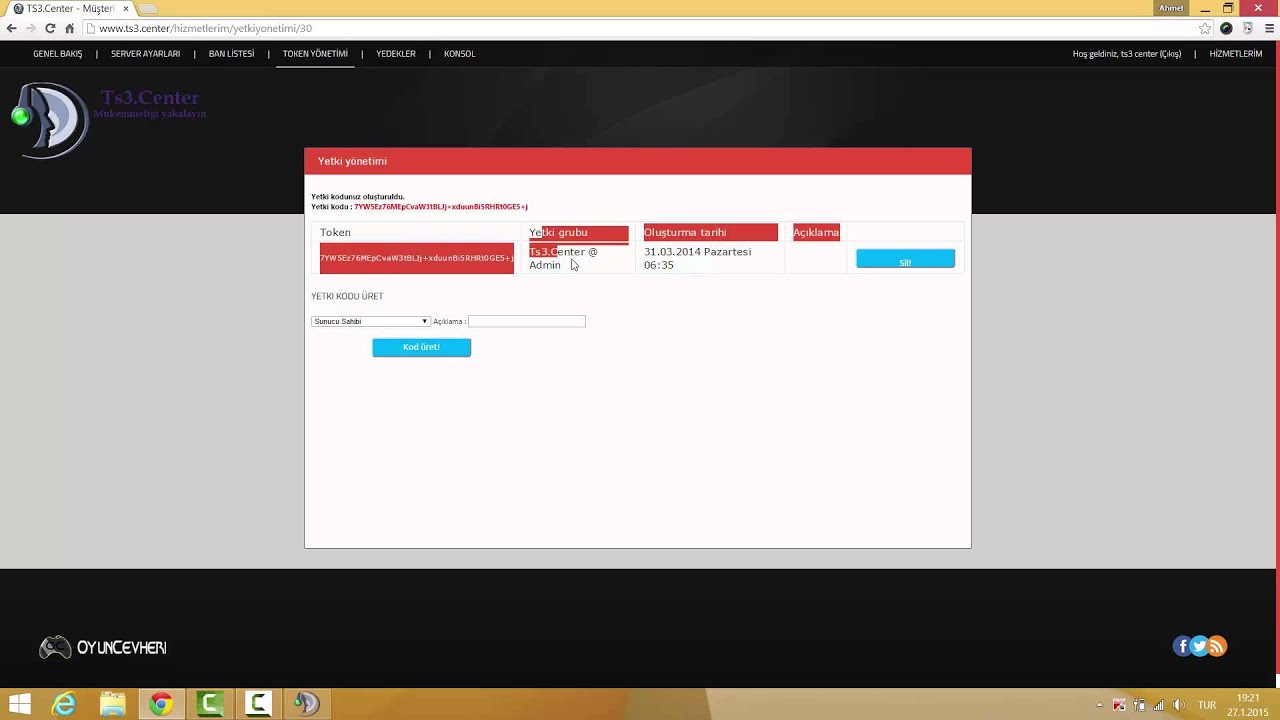Focus the Açıklama text field

pos(527,321)
